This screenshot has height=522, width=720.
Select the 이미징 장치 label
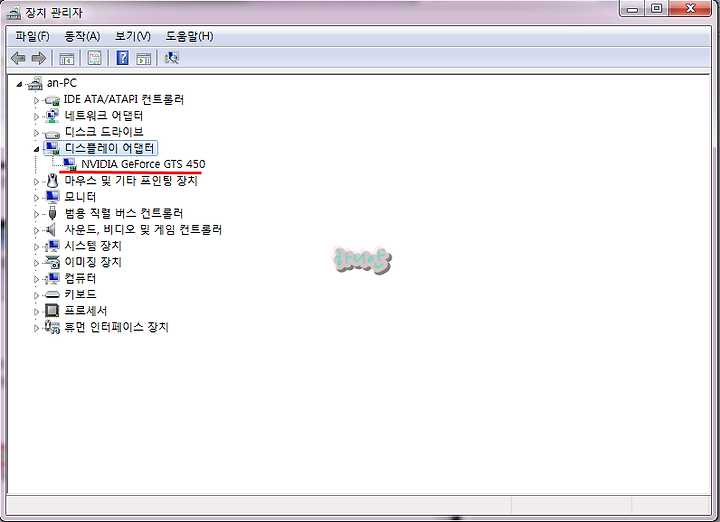93,262
